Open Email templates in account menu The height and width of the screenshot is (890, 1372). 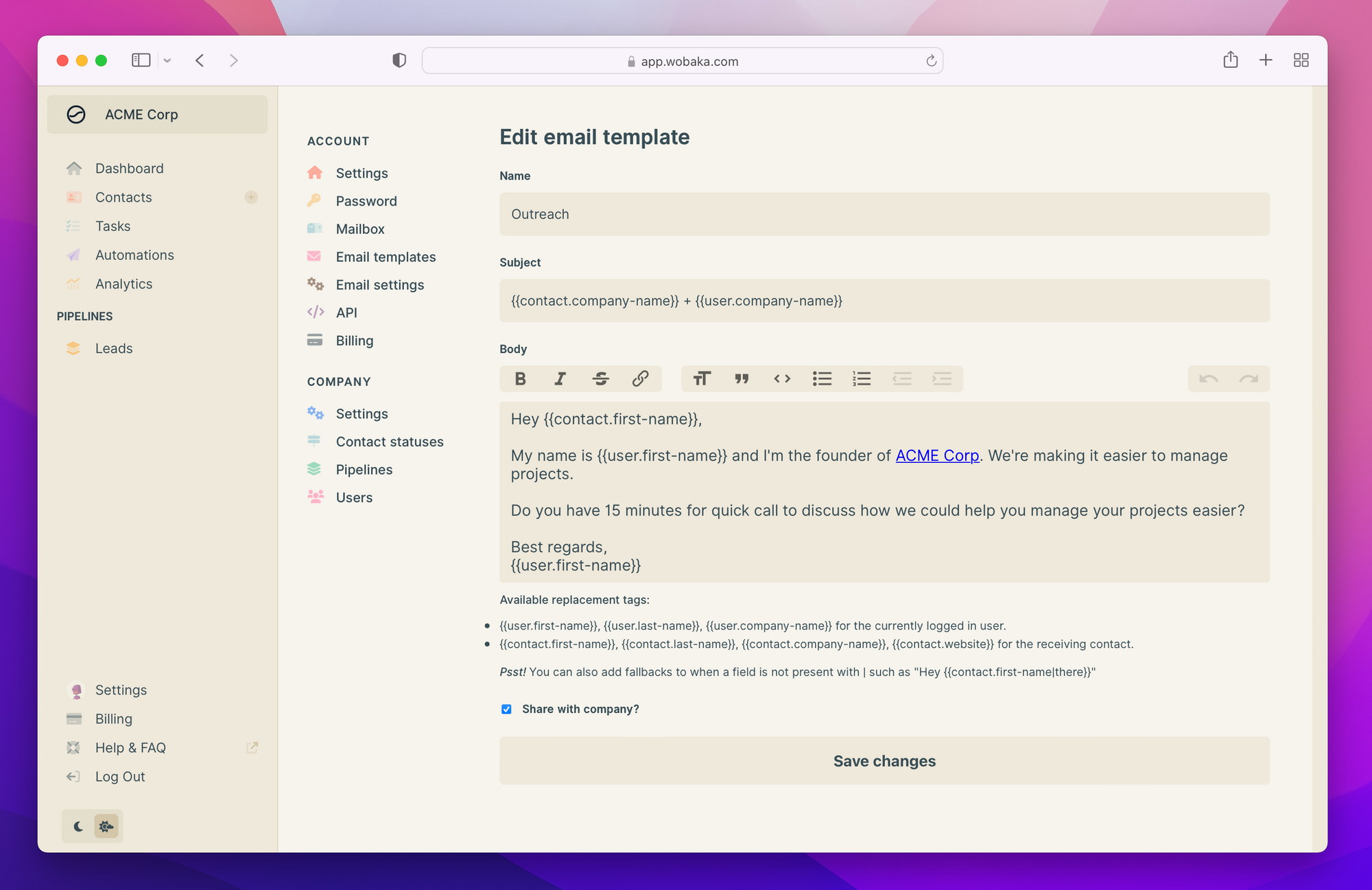386,257
